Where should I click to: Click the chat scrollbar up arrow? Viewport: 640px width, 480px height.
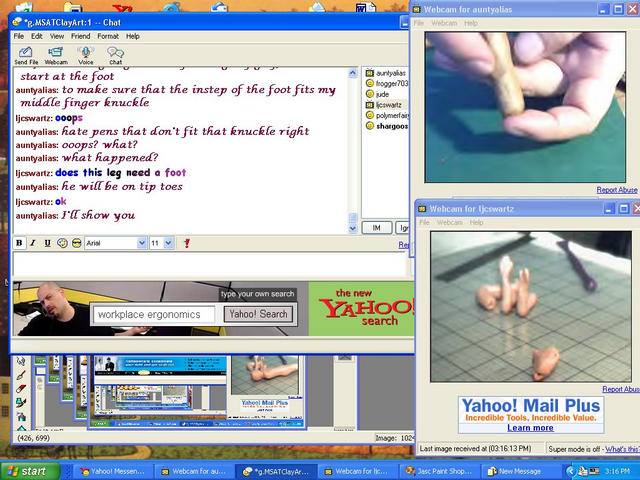tap(353, 73)
